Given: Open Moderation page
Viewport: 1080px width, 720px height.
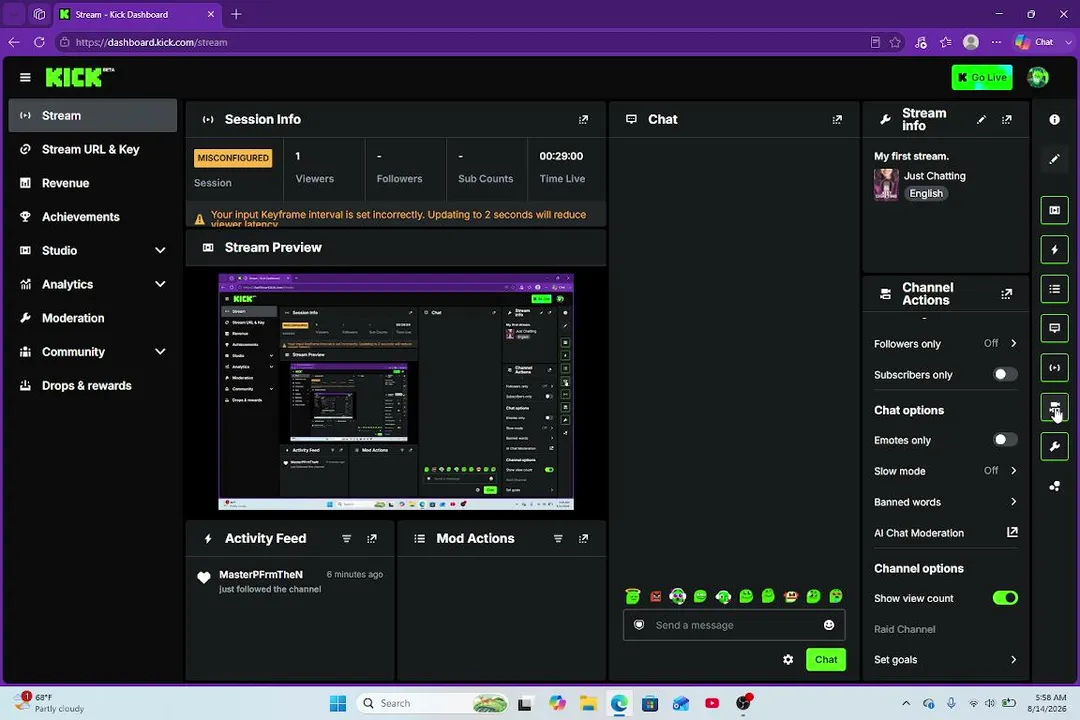Looking at the screenshot, I should [x=92, y=318].
